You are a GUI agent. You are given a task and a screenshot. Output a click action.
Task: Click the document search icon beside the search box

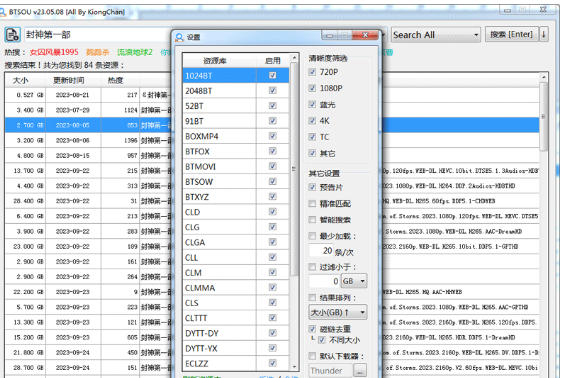point(13,35)
